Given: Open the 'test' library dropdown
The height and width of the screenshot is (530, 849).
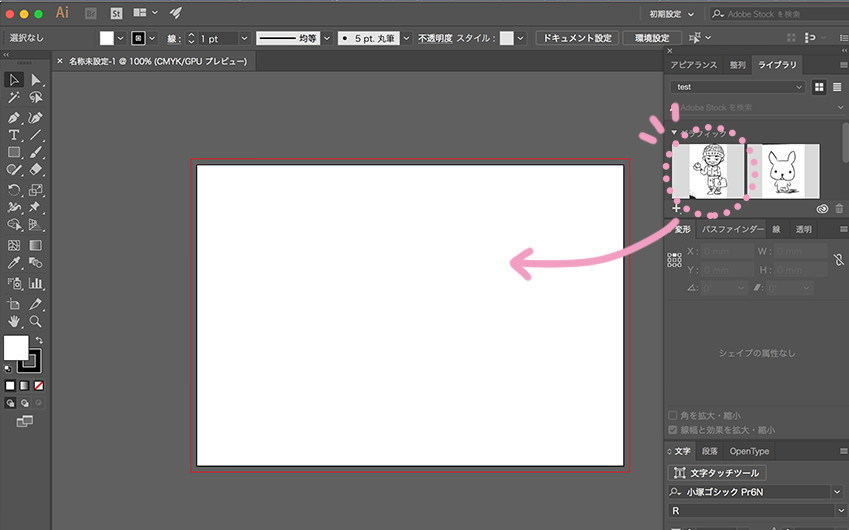Looking at the screenshot, I should click(739, 87).
